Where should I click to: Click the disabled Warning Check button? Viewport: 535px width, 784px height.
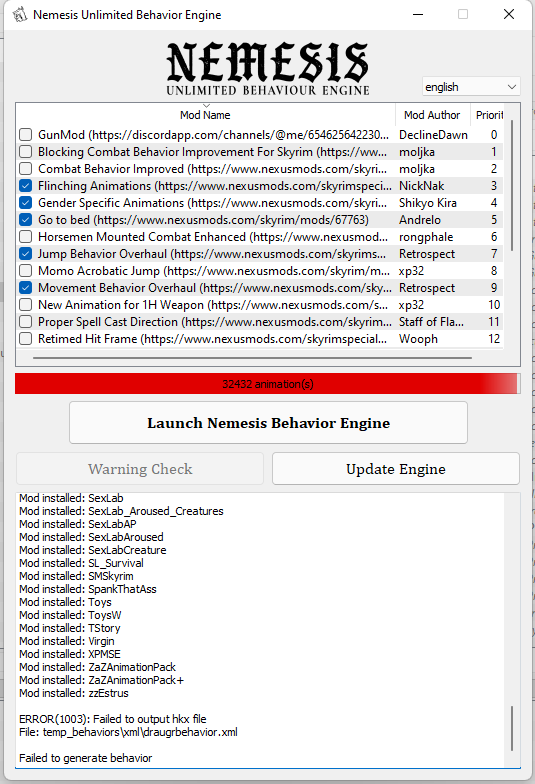pyautogui.click(x=140, y=469)
